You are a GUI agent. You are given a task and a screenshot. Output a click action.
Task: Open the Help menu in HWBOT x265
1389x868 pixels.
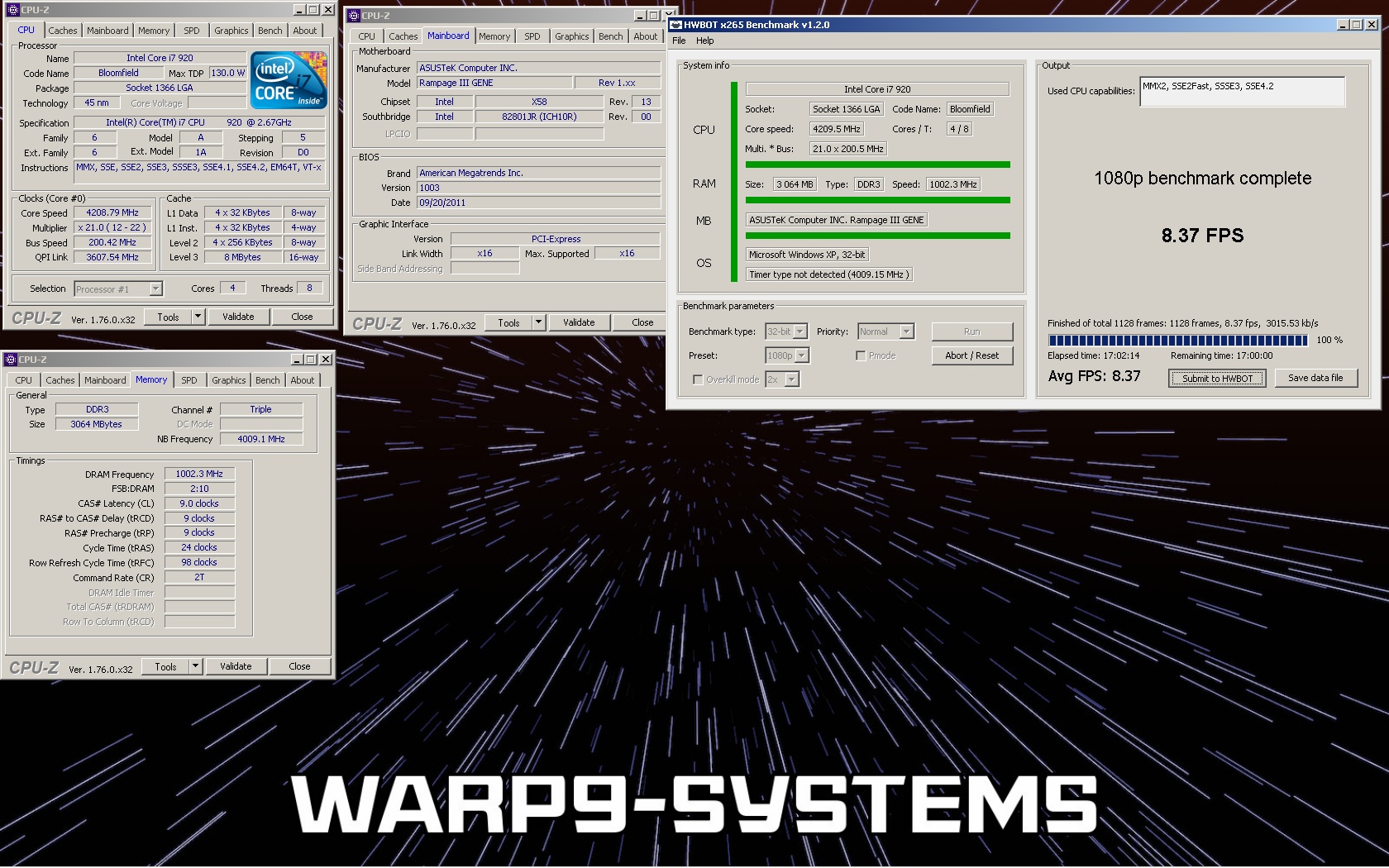click(x=704, y=41)
